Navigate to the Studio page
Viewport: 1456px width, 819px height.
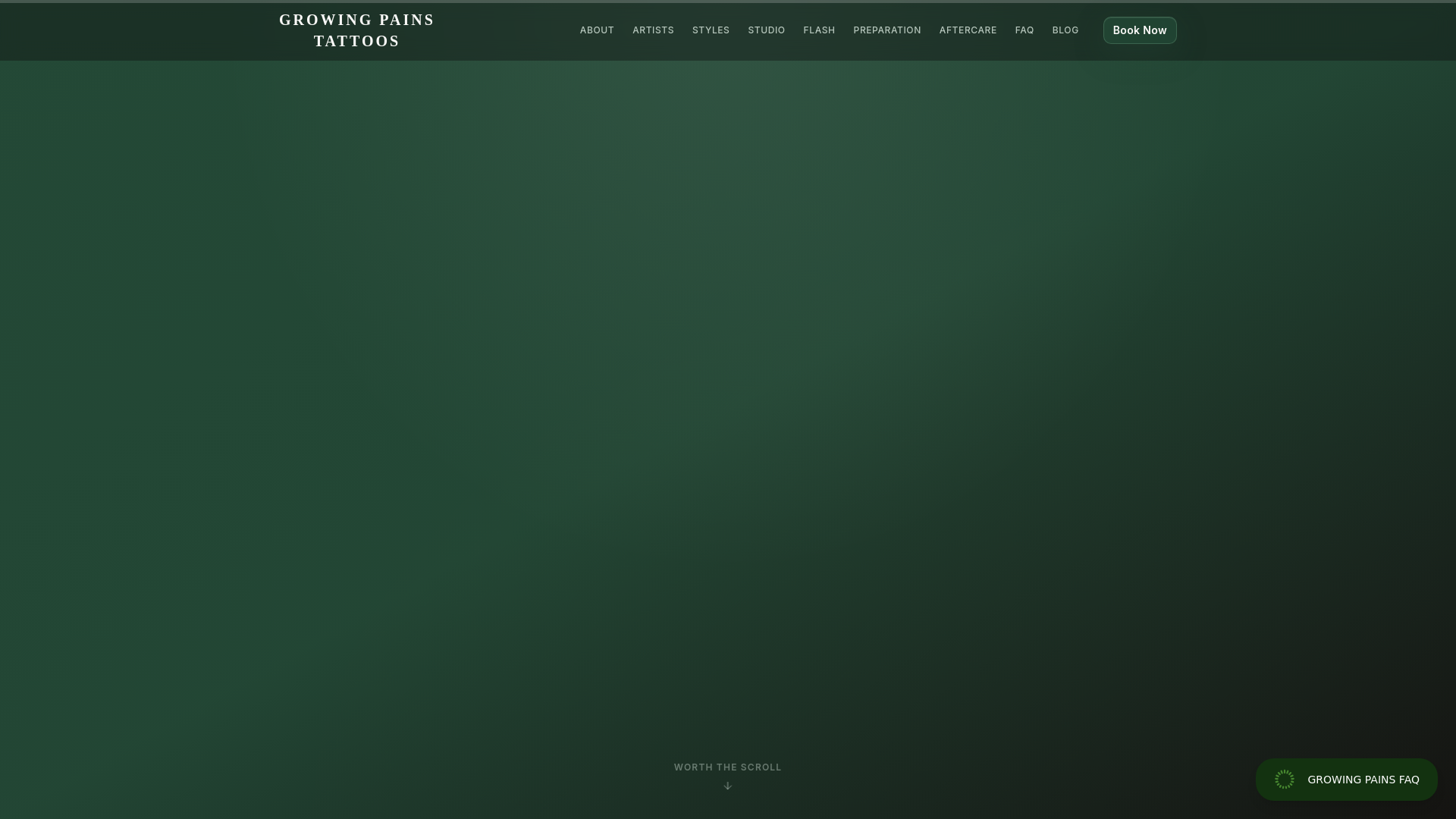(x=766, y=30)
